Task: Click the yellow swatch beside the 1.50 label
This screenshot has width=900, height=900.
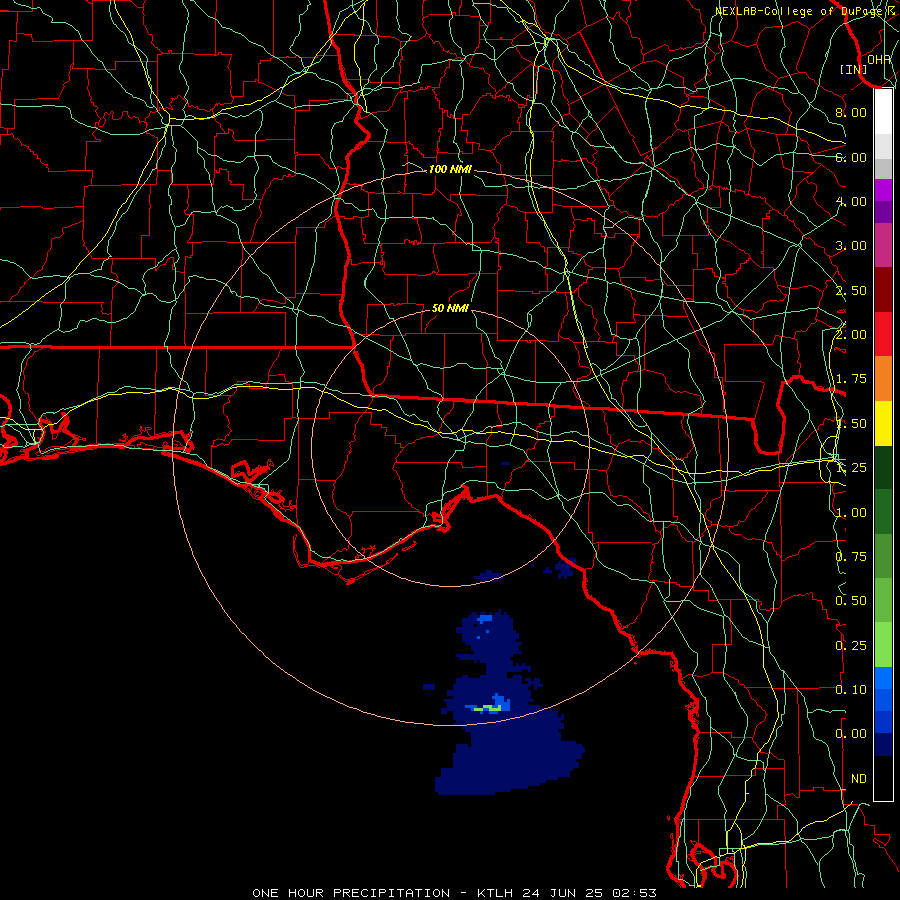Action: [x=883, y=424]
